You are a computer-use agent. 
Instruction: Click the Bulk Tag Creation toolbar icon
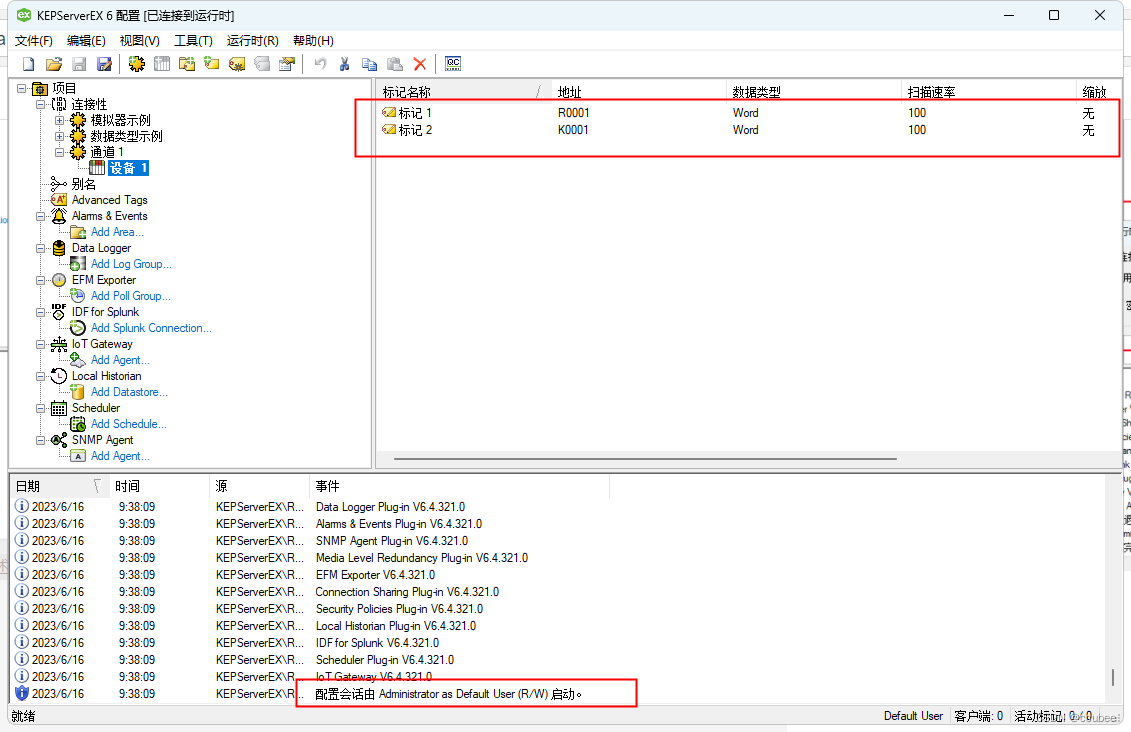coord(237,64)
